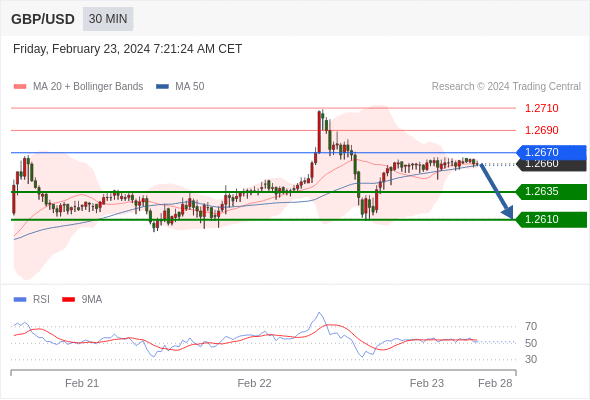Toggle the MA 50 legend label
This screenshot has height=400, width=590.
click(190, 87)
